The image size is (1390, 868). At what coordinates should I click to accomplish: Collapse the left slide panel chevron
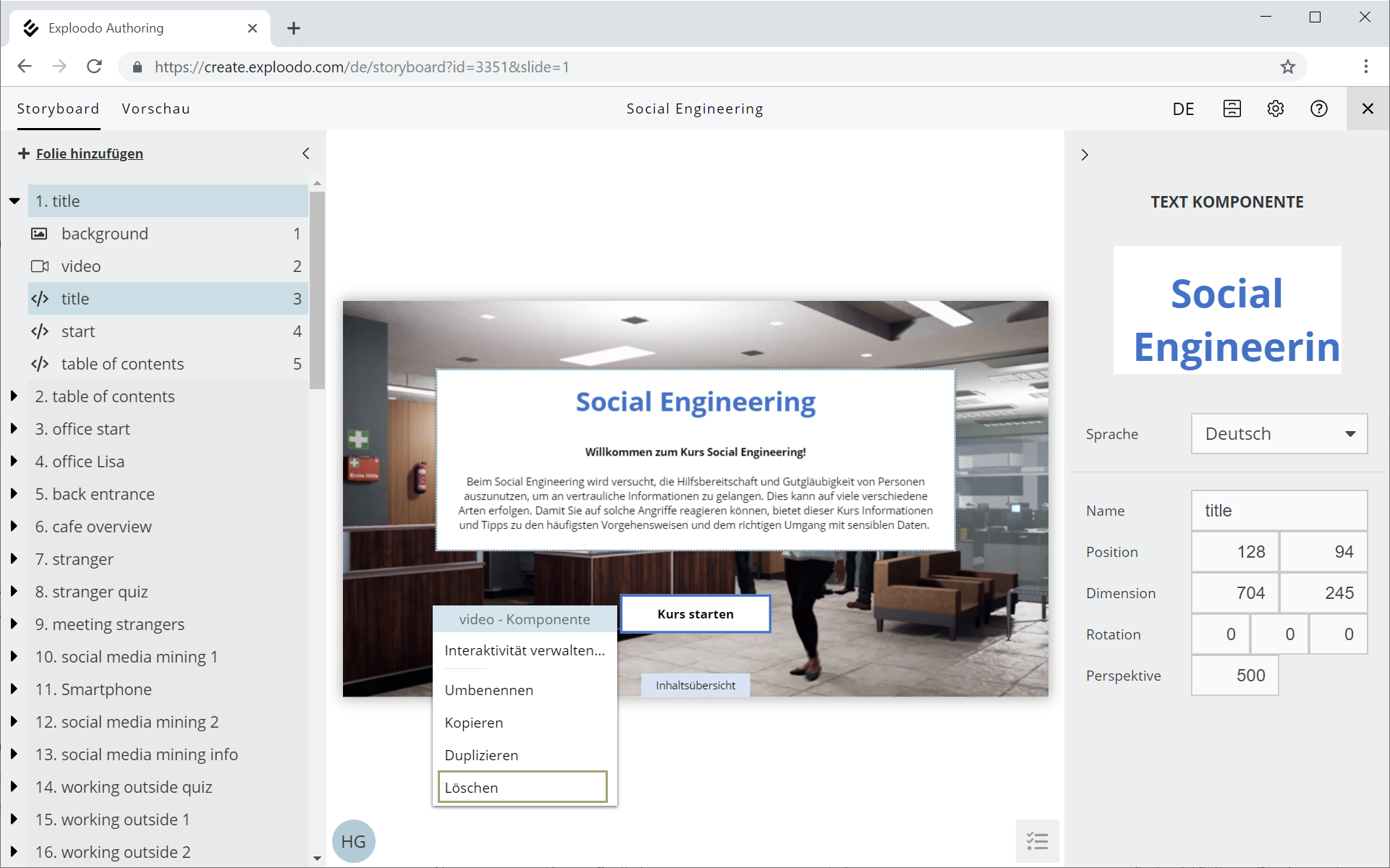(306, 153)
